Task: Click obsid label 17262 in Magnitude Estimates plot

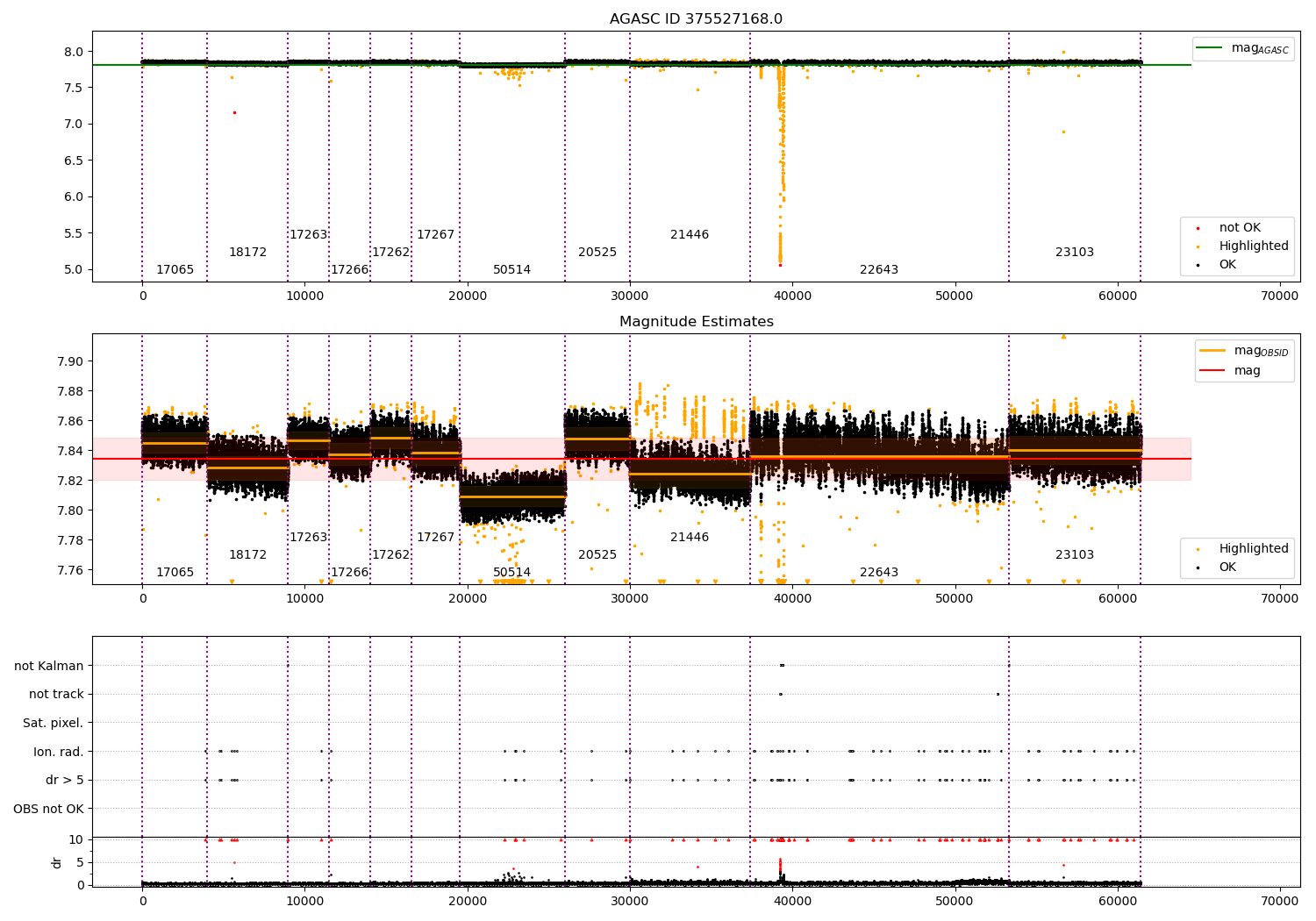Action: point(390,555)
